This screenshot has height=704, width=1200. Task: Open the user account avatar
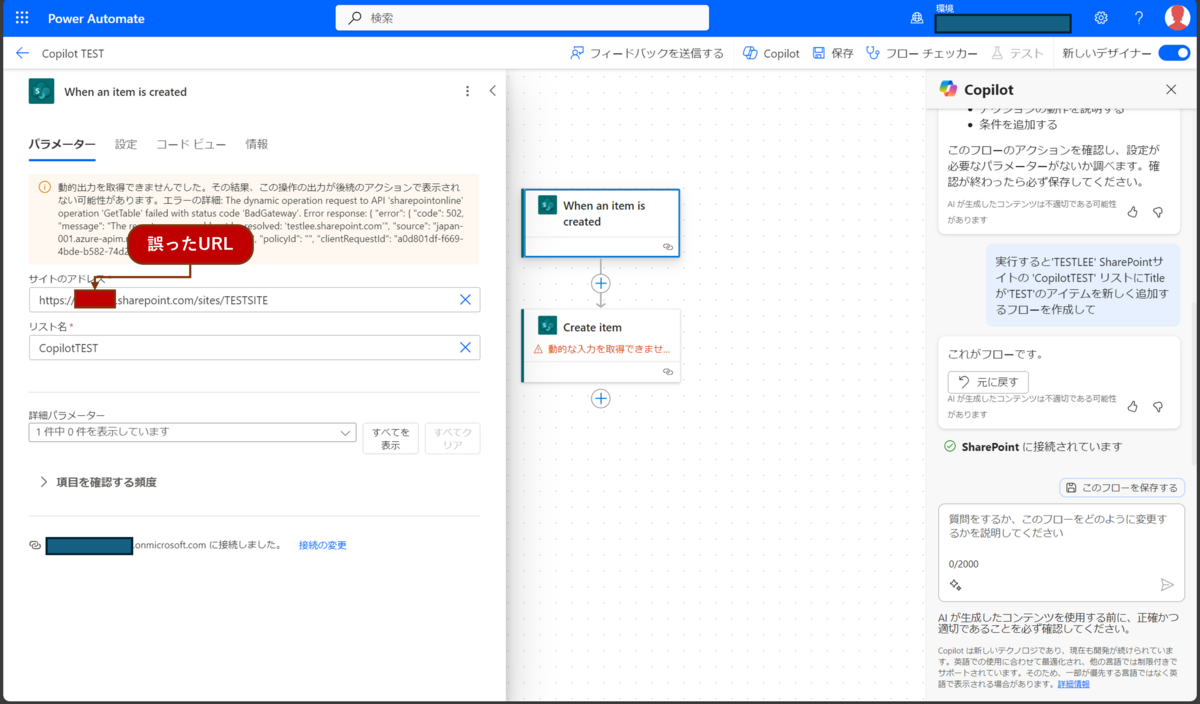(x=1177, y=18)
